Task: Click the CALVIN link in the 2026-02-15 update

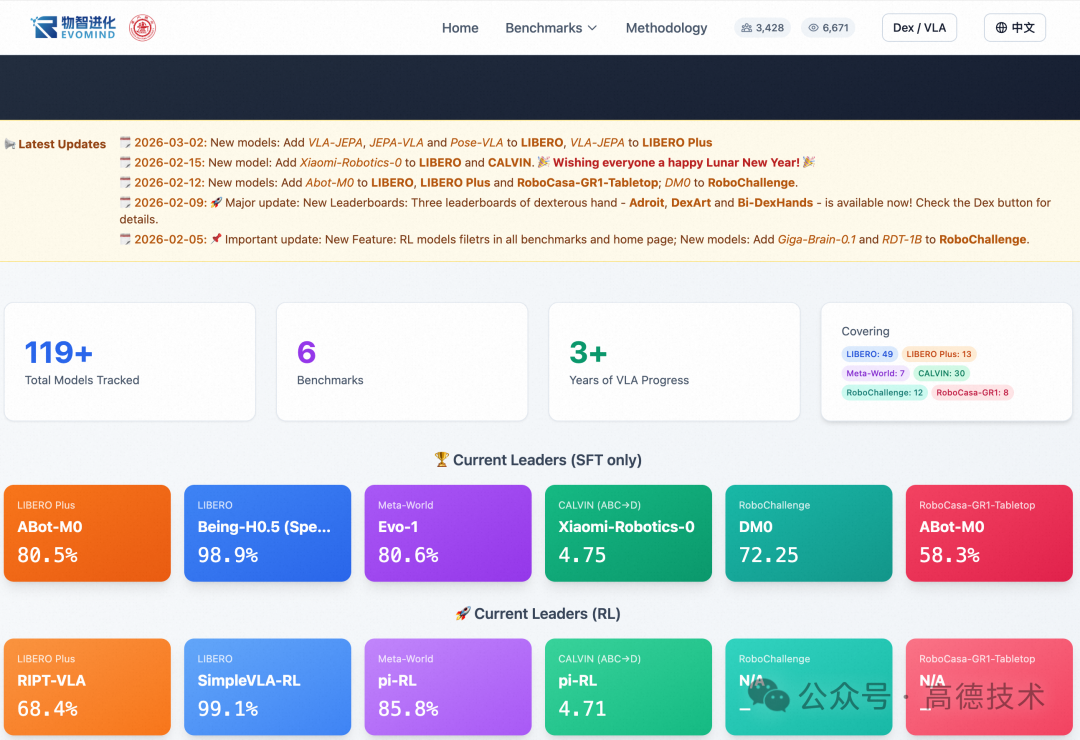Action: click(511, 163)
